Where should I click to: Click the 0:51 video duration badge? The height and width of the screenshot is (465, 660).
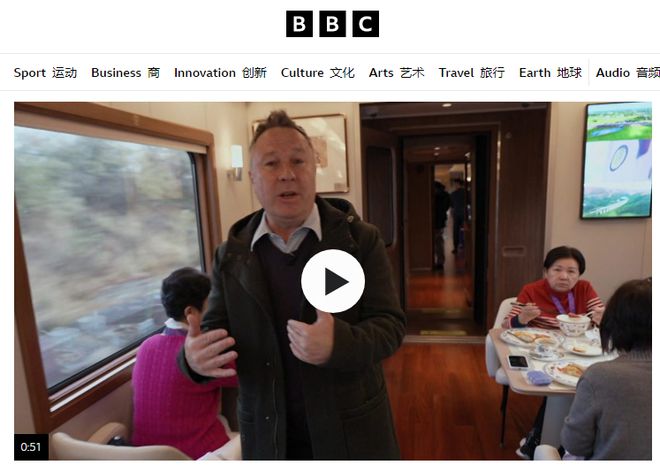pos(31,447)
